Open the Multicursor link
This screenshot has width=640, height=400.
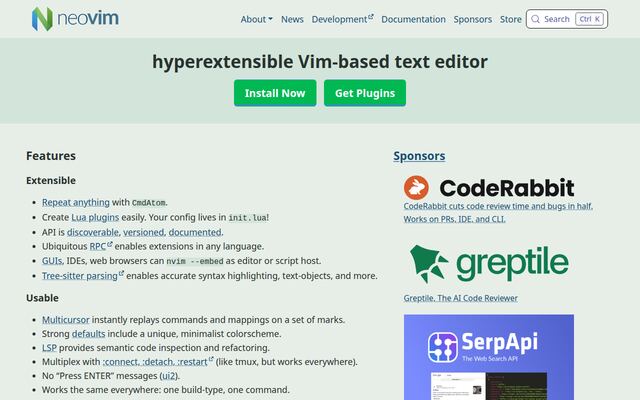pos(66,320)
